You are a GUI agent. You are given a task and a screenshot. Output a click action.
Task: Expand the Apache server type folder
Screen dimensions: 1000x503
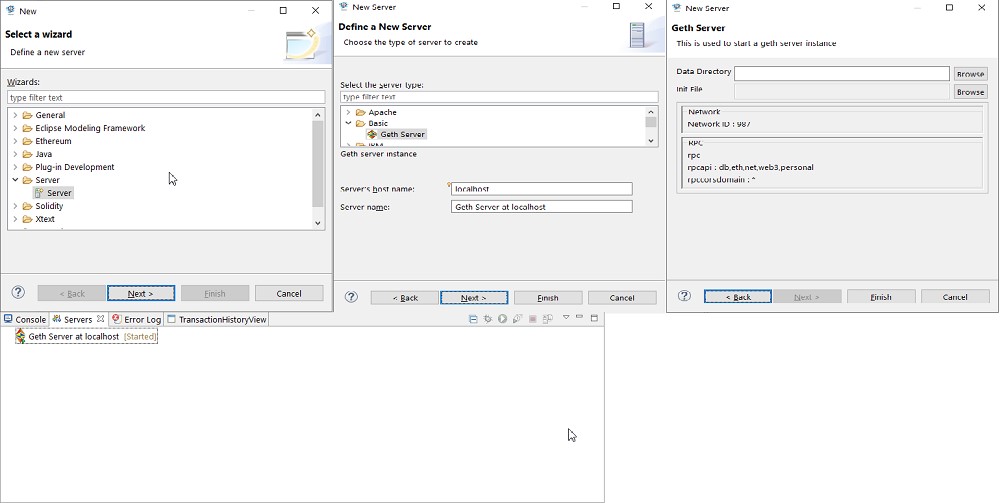(348, 112)
